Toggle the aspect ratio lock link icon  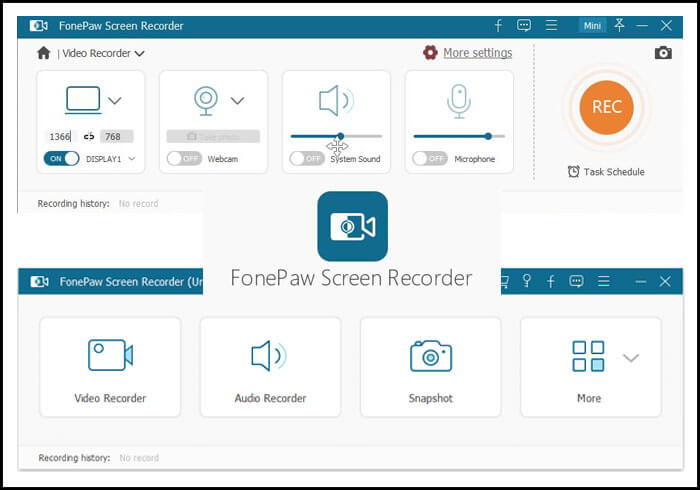pyautogui.click(x=89, y=137)
